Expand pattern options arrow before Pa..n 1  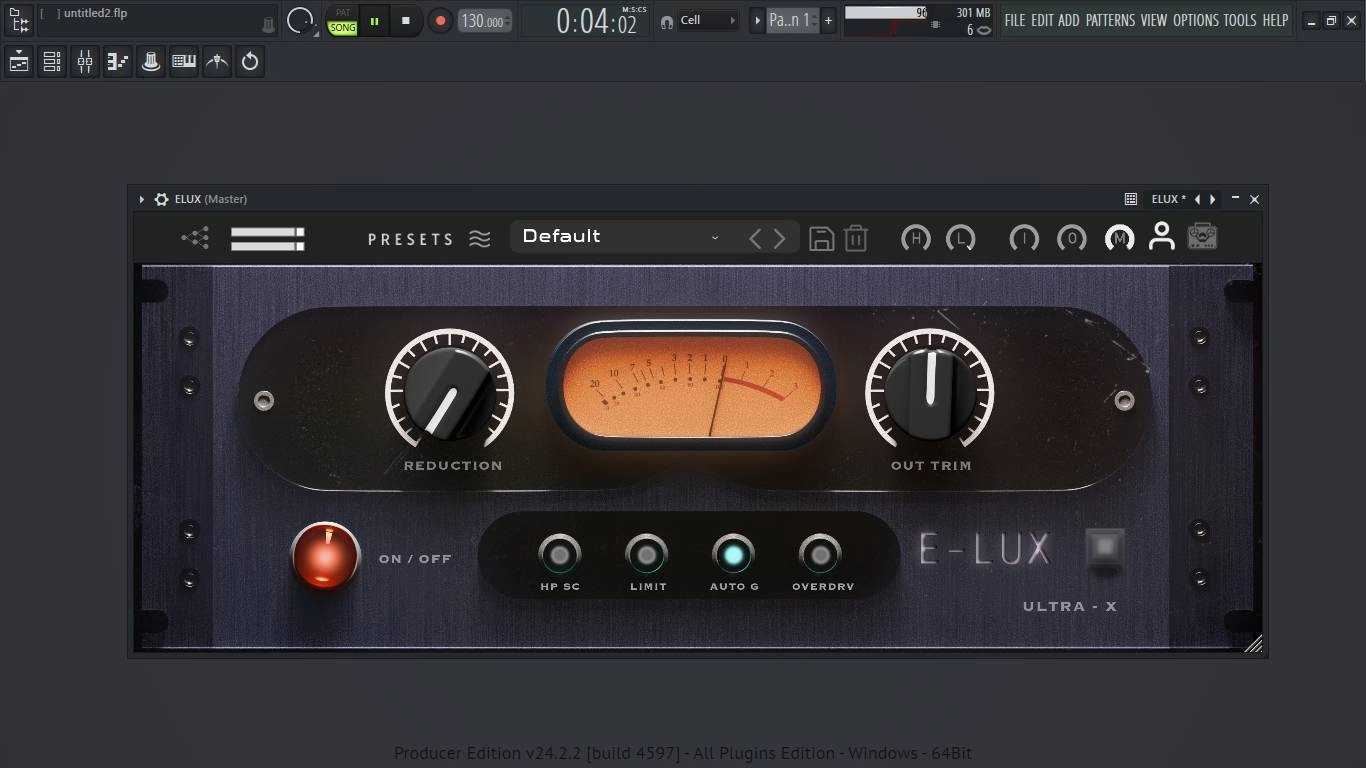757,20
